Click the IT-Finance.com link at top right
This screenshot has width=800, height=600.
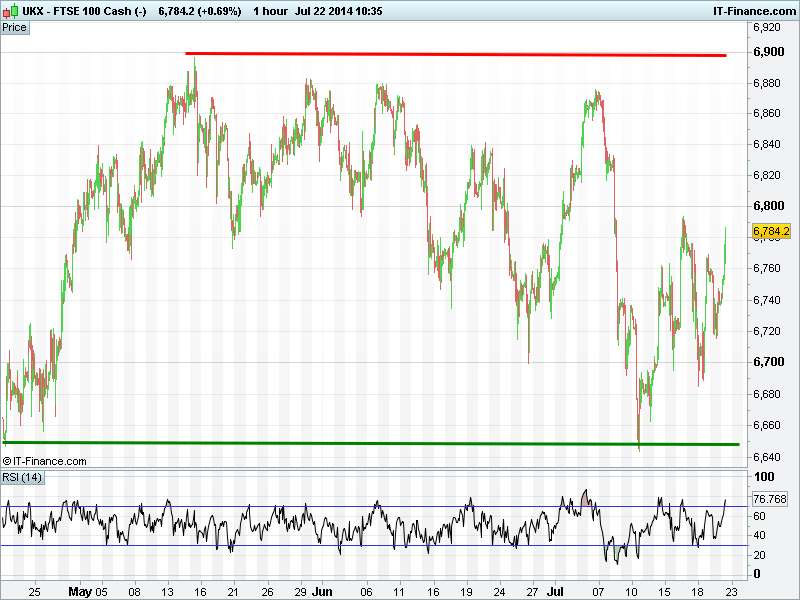755,11
